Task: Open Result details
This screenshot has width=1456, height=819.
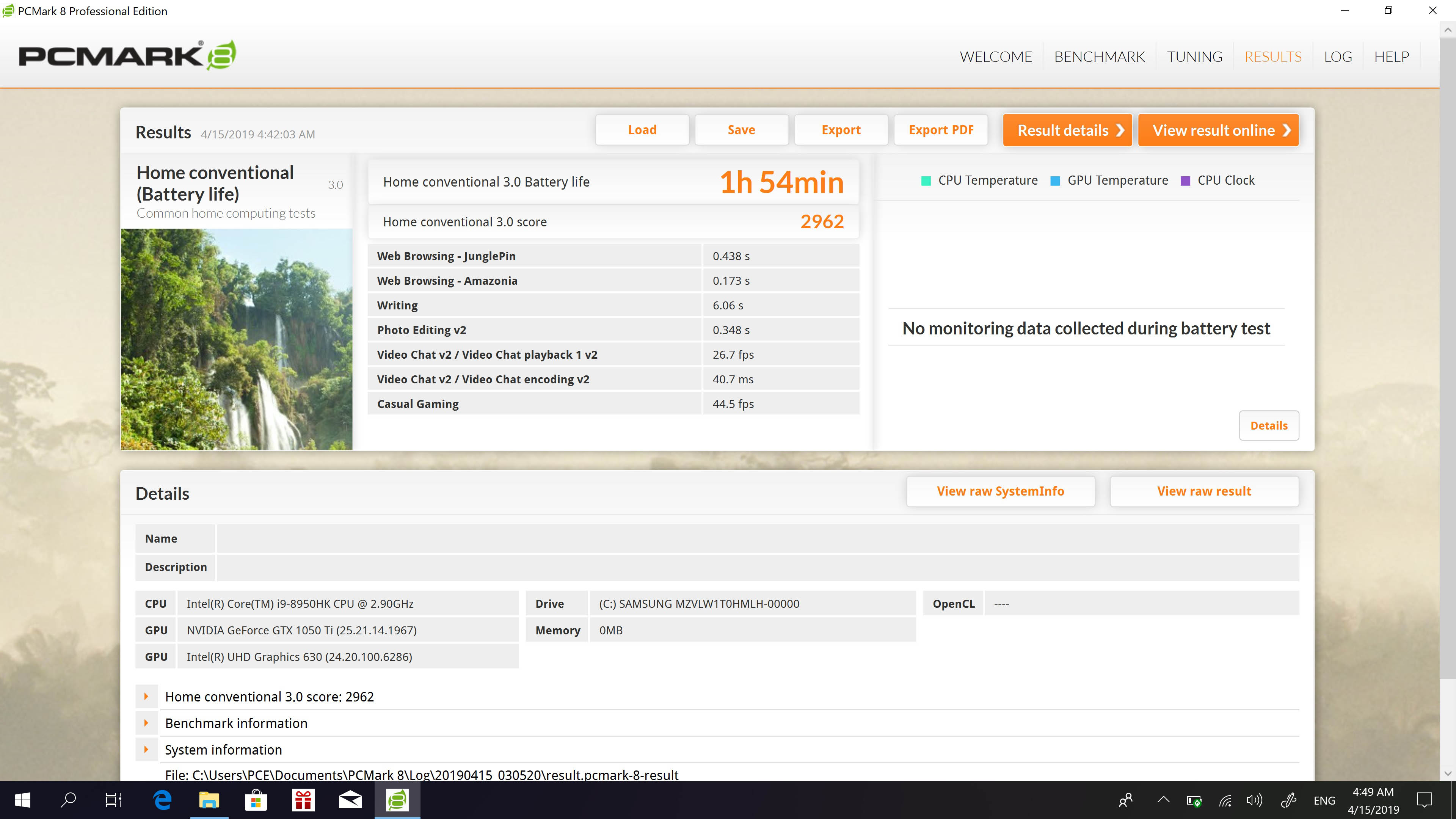Action: coord(1067,130)
